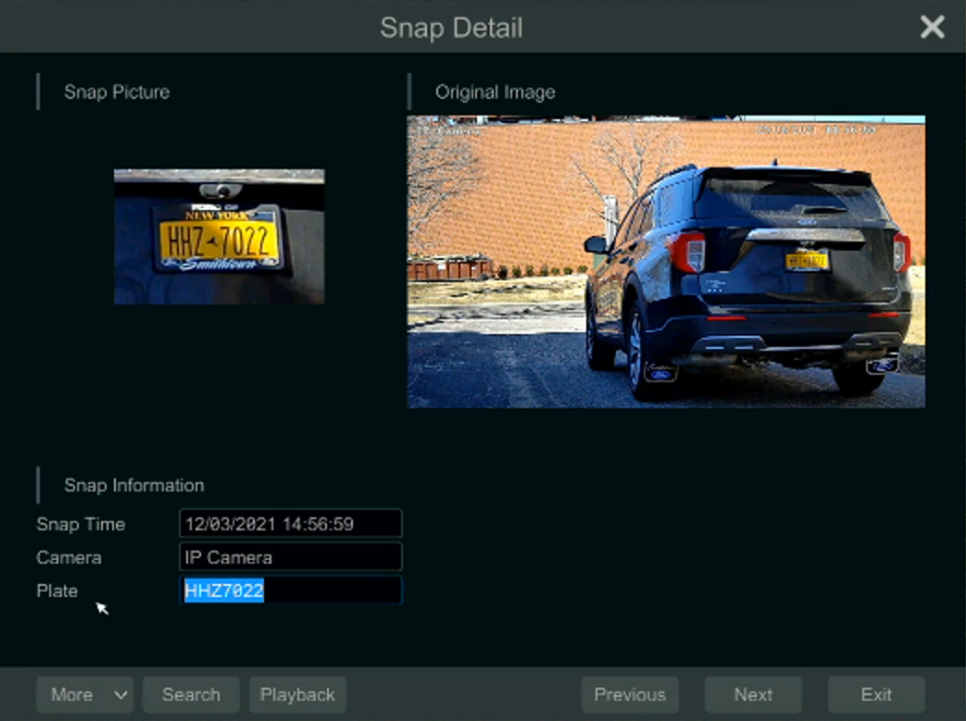Click the Snap Information heading
Screen dimensions: 966x721
click(133, 485)
